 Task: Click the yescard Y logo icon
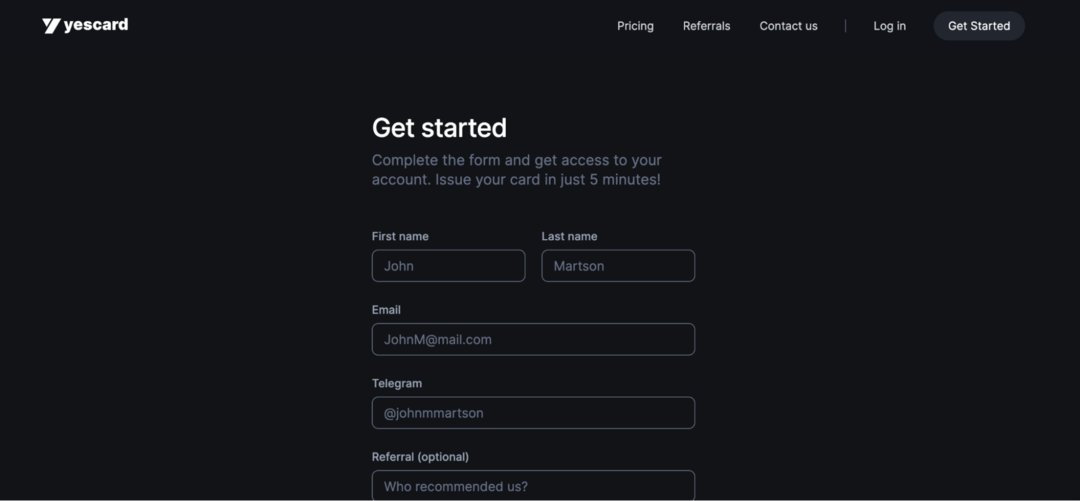click(51, 26)
